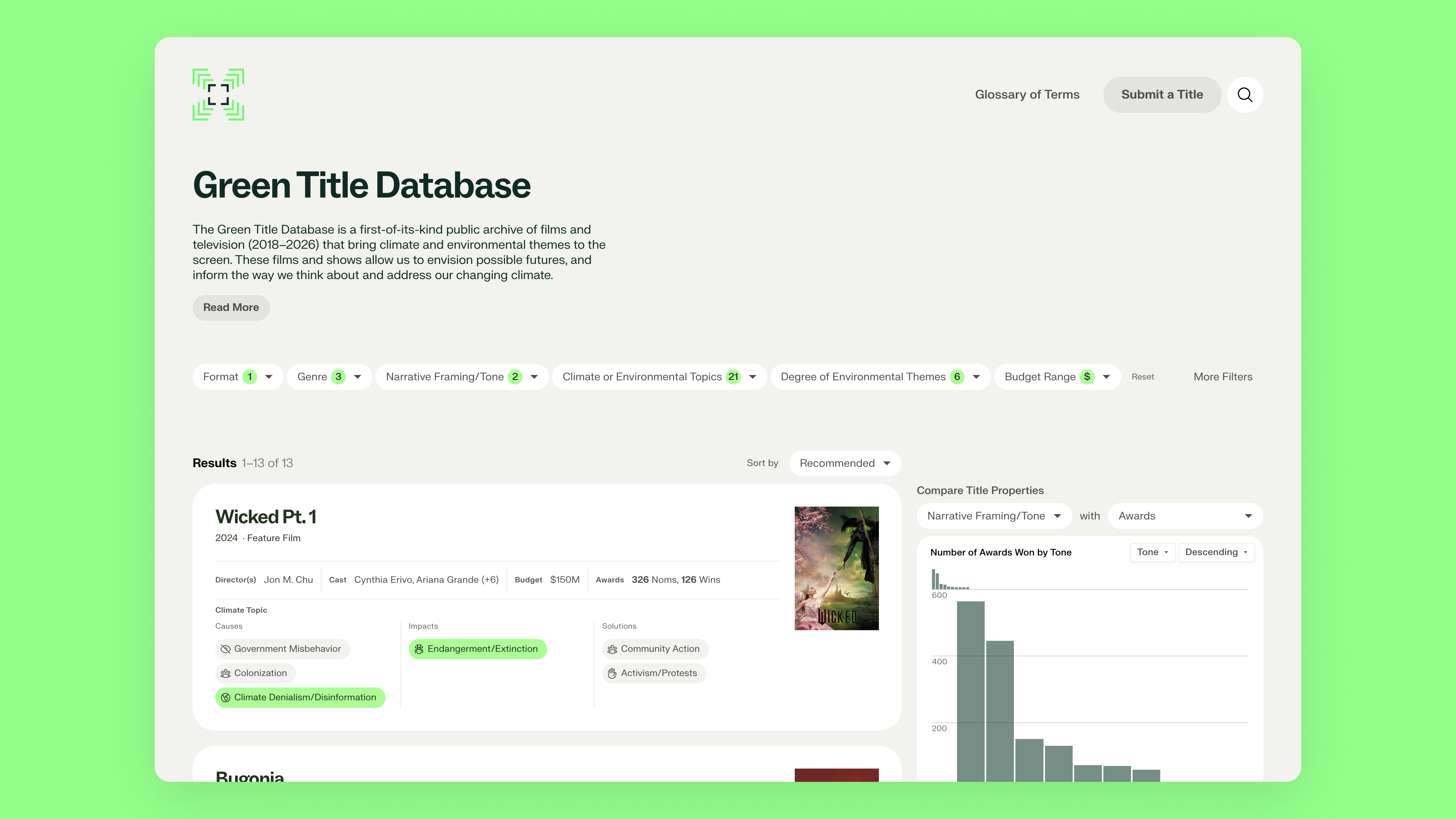
Task: Toggle the Community Action solution tag
Action: [655, 649]
